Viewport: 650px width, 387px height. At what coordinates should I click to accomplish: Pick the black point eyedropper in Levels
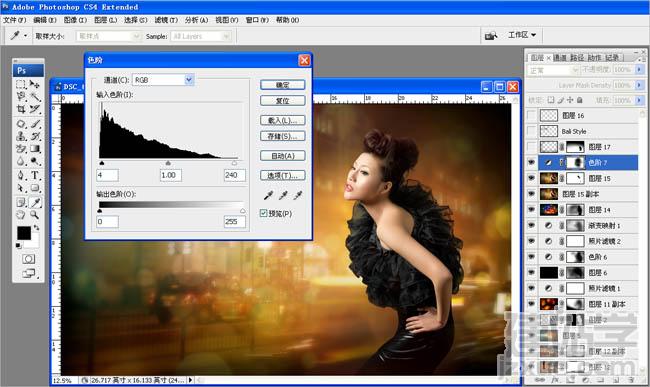point(269,195)
